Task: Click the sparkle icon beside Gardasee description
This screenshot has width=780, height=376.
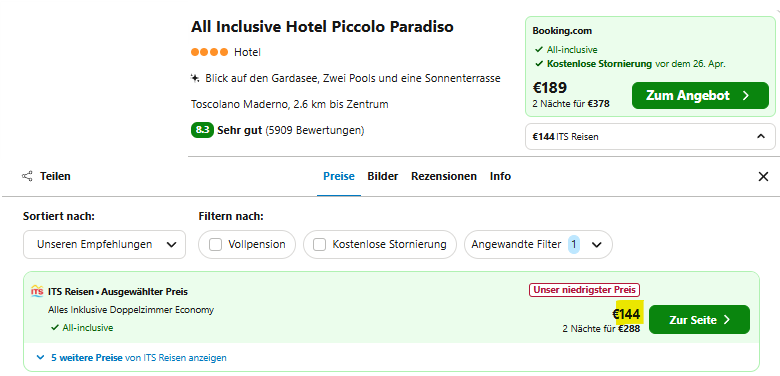Action: (x=195, y=78)
